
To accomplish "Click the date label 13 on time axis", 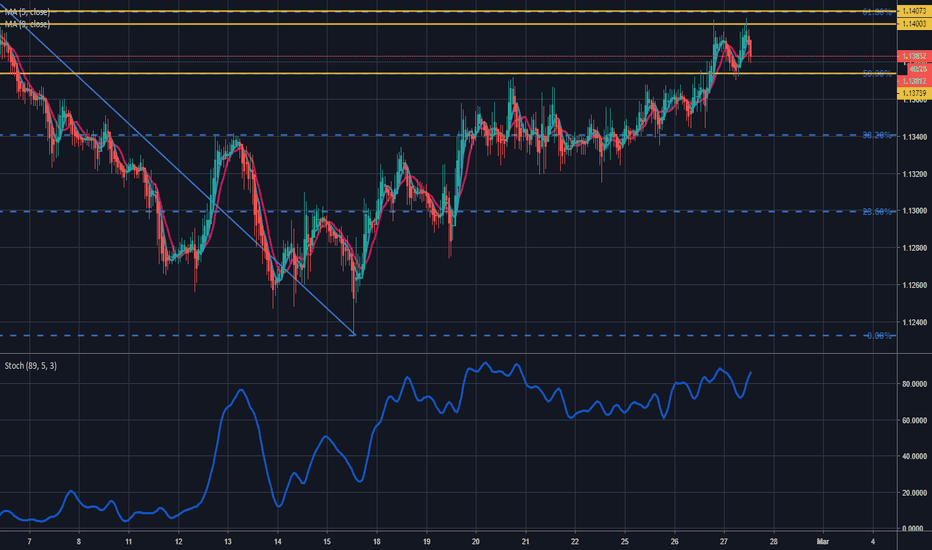I will pyautogui.click(x=228, y=542).
